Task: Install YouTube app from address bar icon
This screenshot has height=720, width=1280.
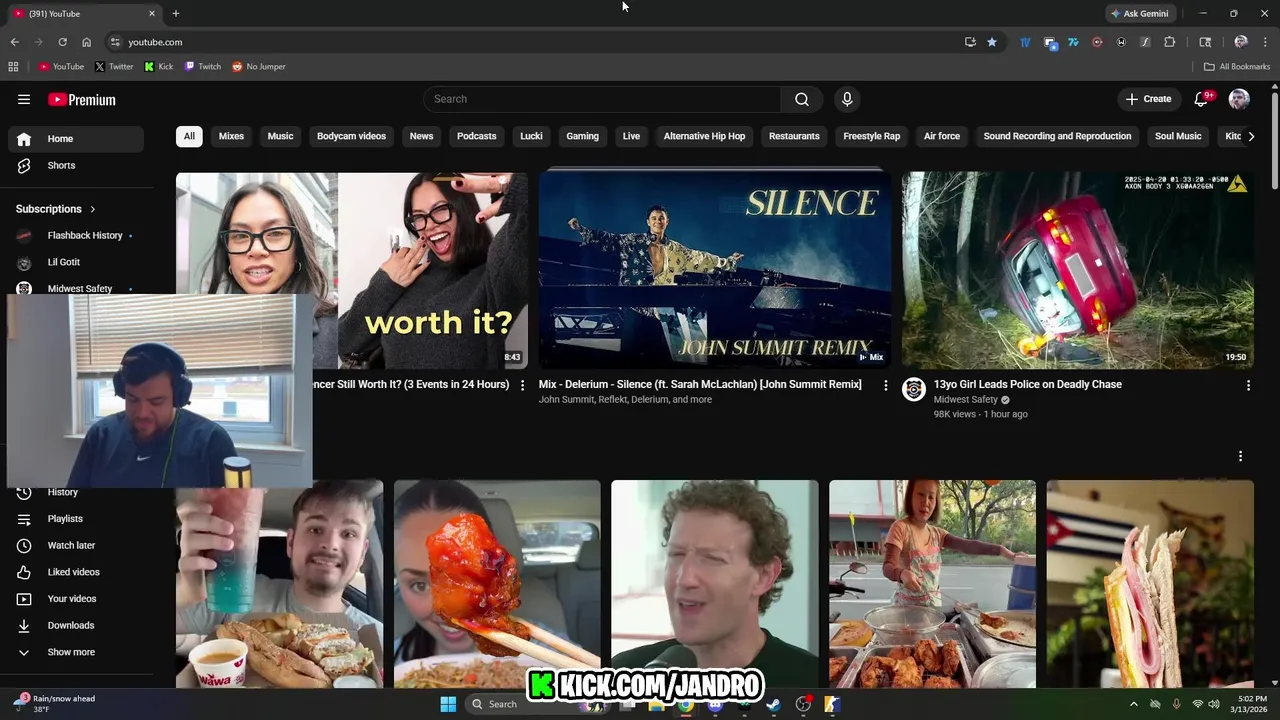Action: [970, 42]
